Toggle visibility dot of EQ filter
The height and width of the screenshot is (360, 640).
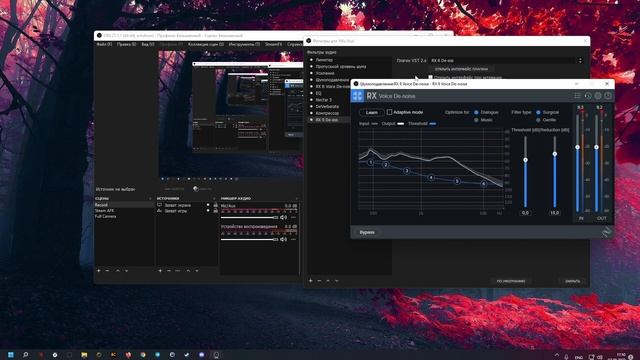point(311,93)
